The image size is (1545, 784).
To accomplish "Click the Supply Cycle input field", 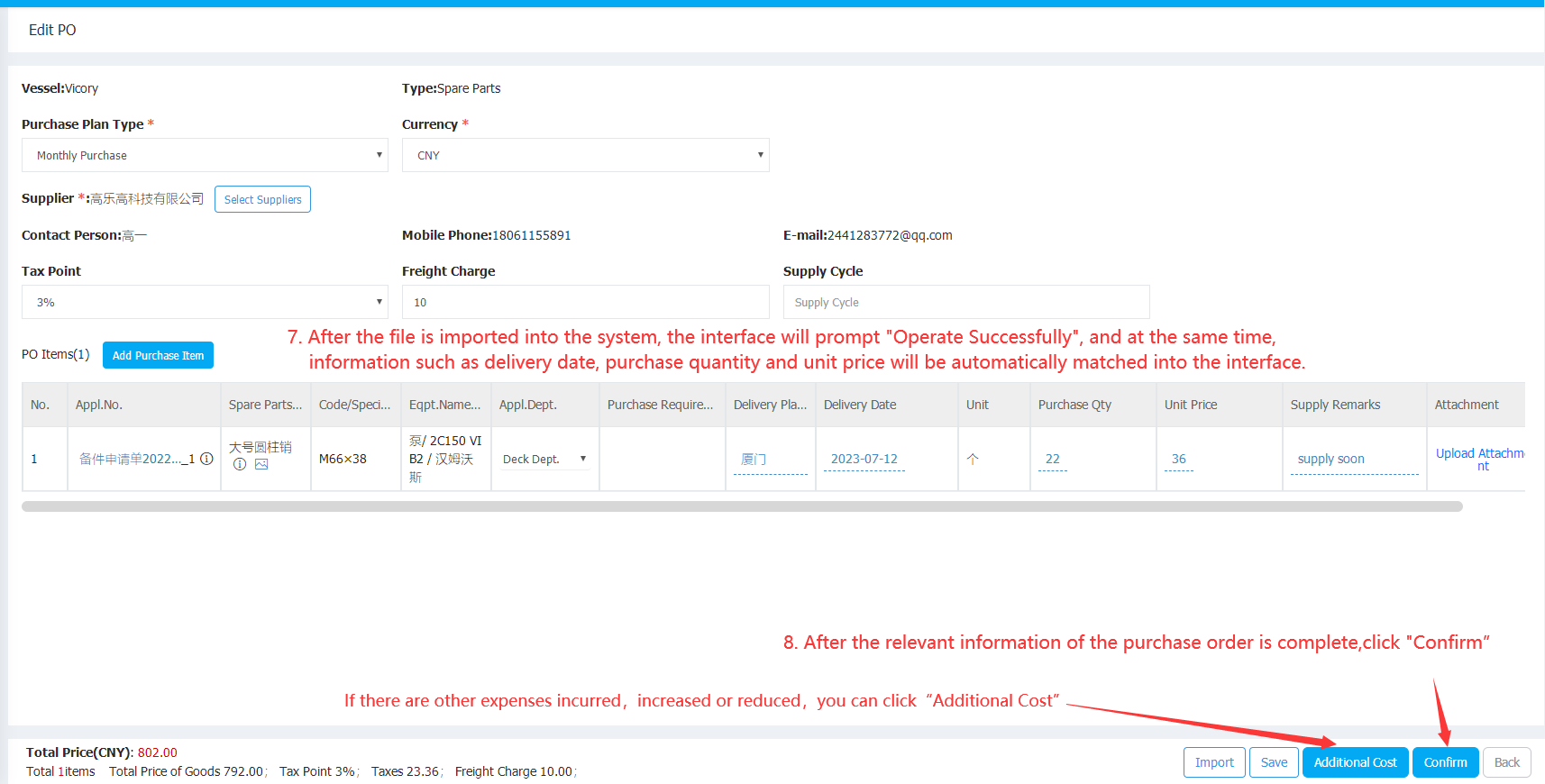I will (x=966, y=302).
